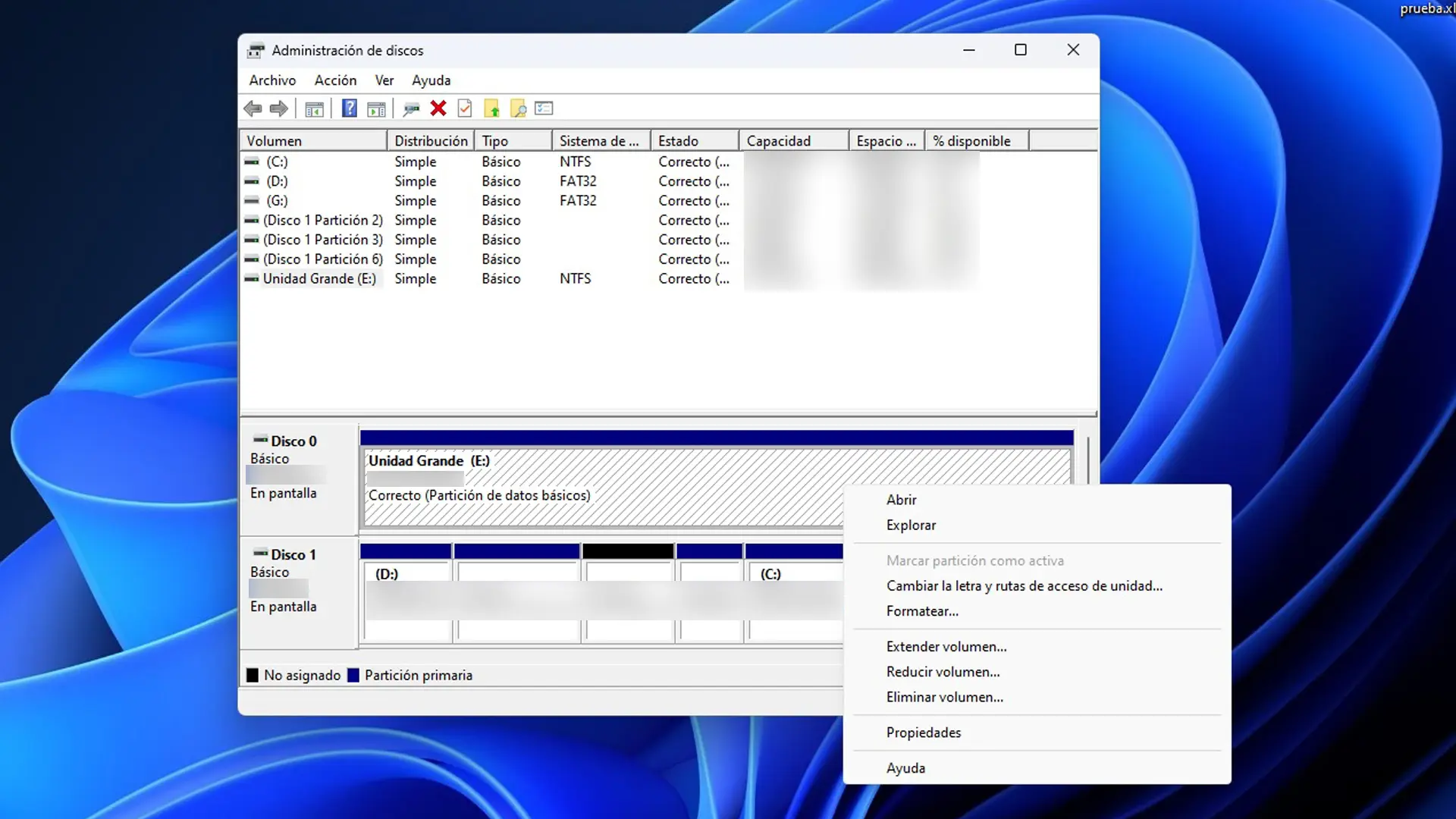The image size is (1456, 819).
Task: Sort the list by the Volumen column header
Action: tap(312, 141)
